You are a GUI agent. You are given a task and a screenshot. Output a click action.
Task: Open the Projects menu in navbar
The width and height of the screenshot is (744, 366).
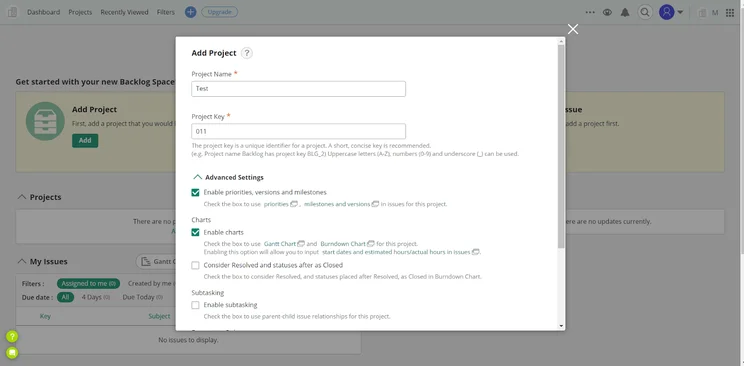point(80,12)
